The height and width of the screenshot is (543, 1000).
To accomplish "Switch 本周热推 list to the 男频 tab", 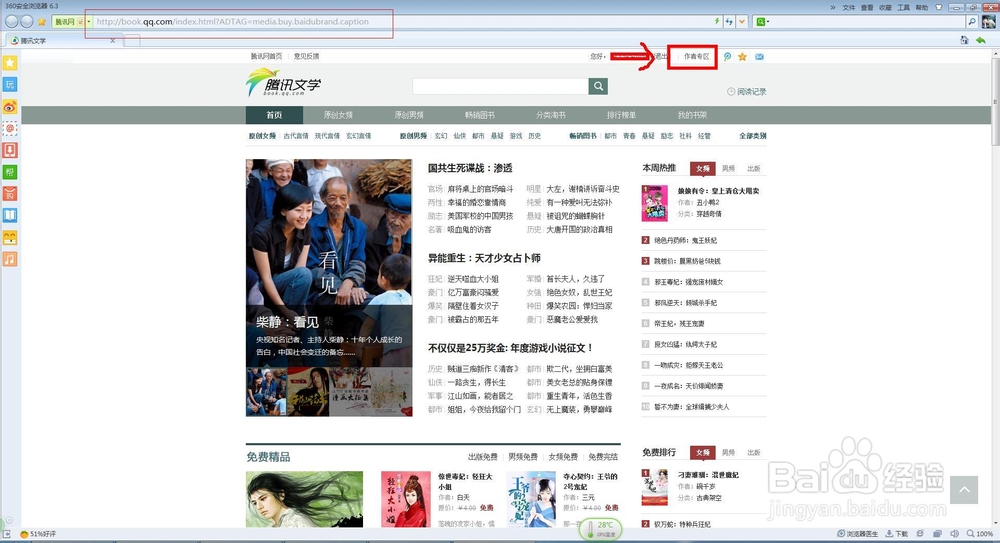I will [728, 168].
